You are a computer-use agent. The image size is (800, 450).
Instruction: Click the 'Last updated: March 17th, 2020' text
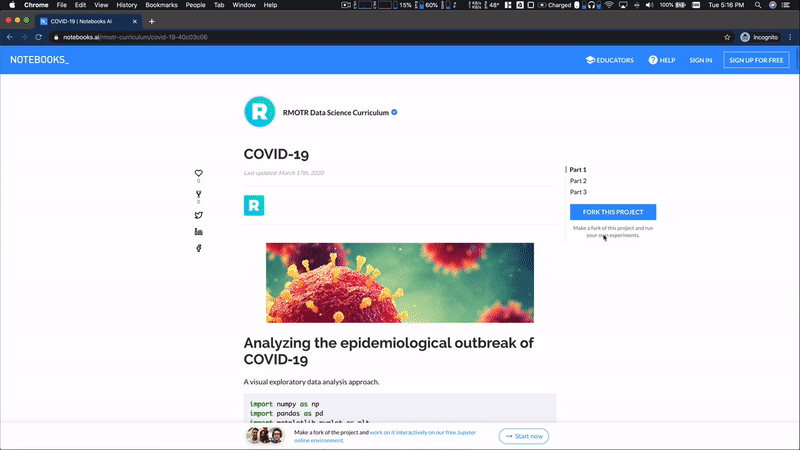(x=284, y=173)
